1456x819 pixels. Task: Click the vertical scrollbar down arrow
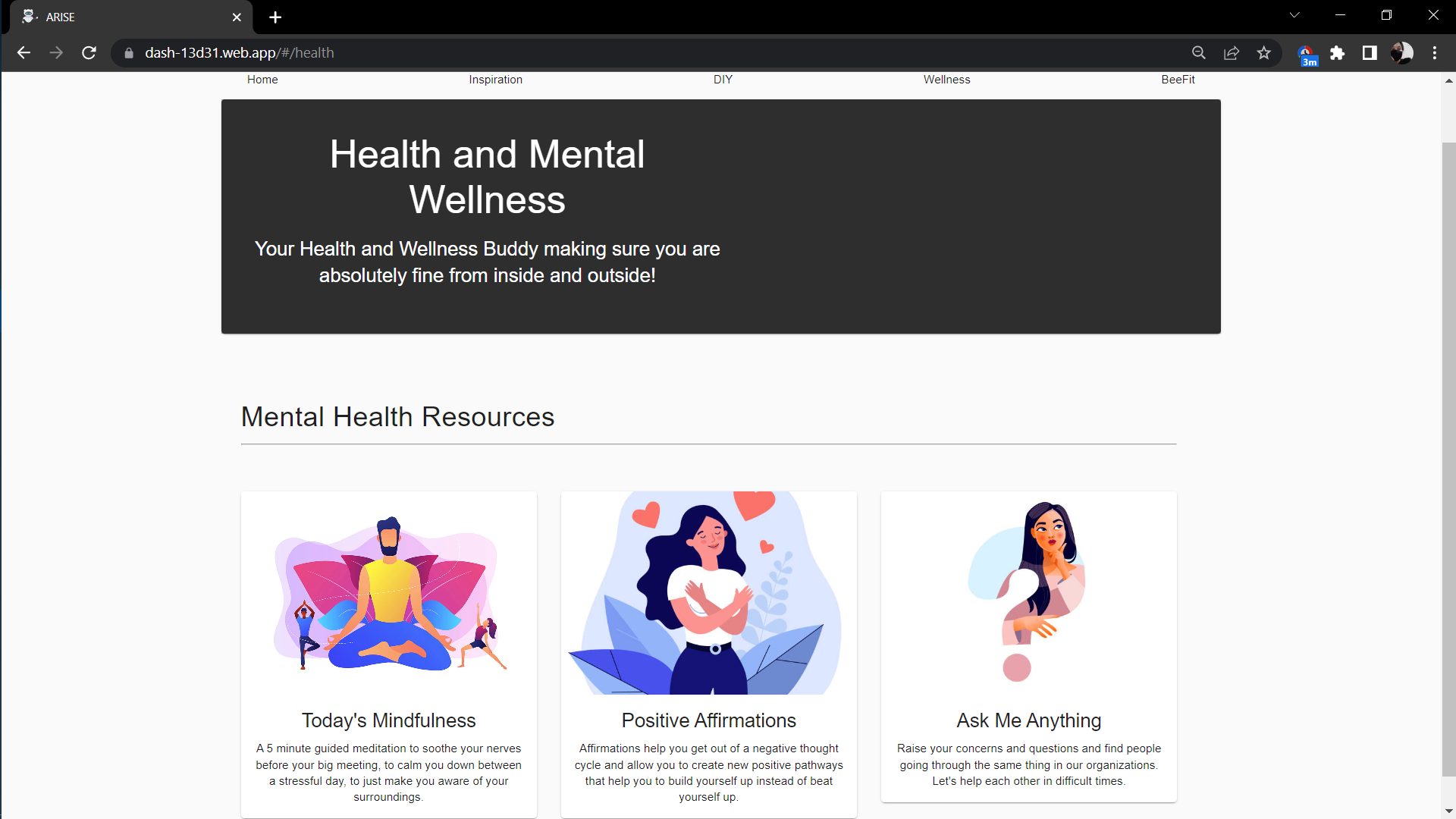click(1448, 811)
